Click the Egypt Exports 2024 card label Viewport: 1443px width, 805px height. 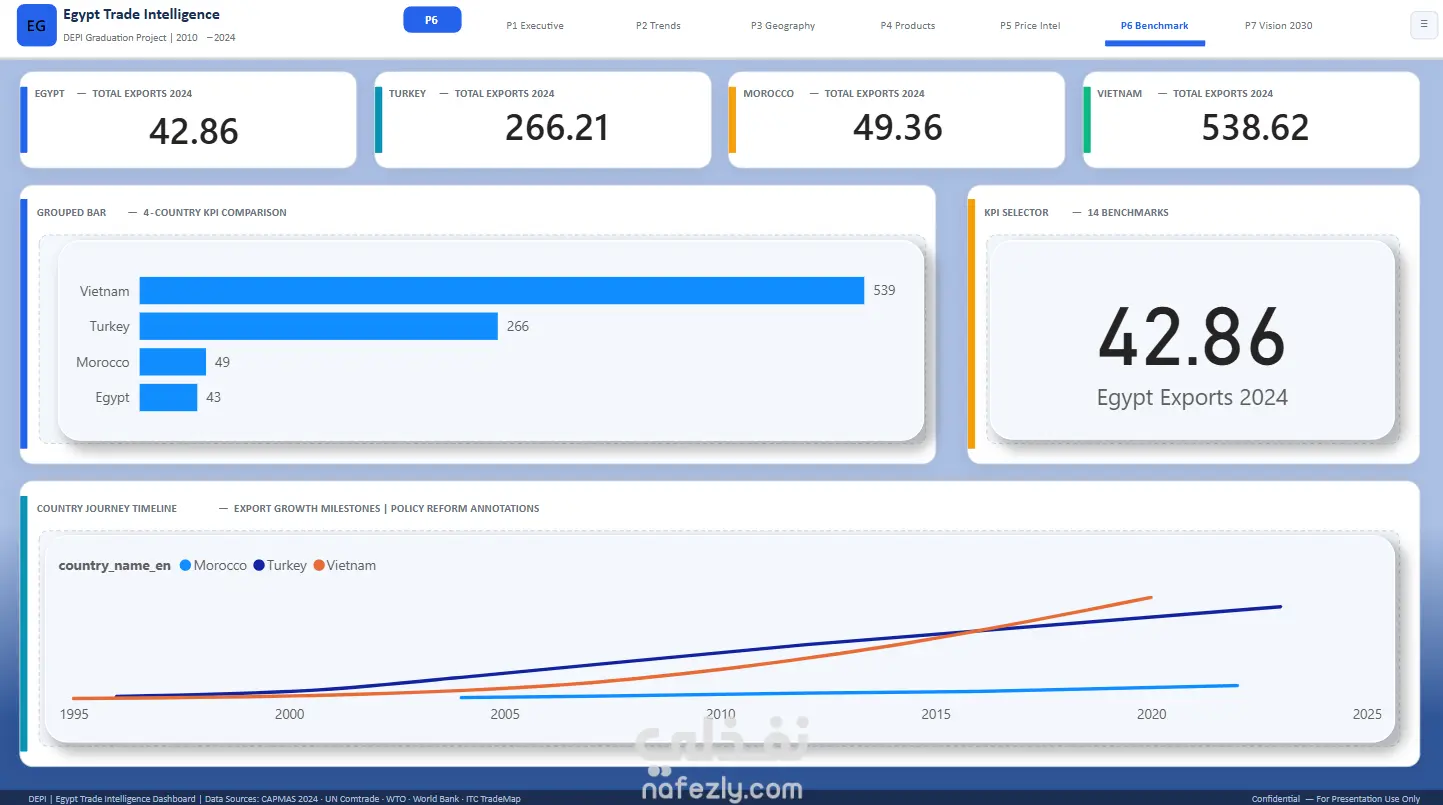pyautogui.click(x=1192, y=398)
